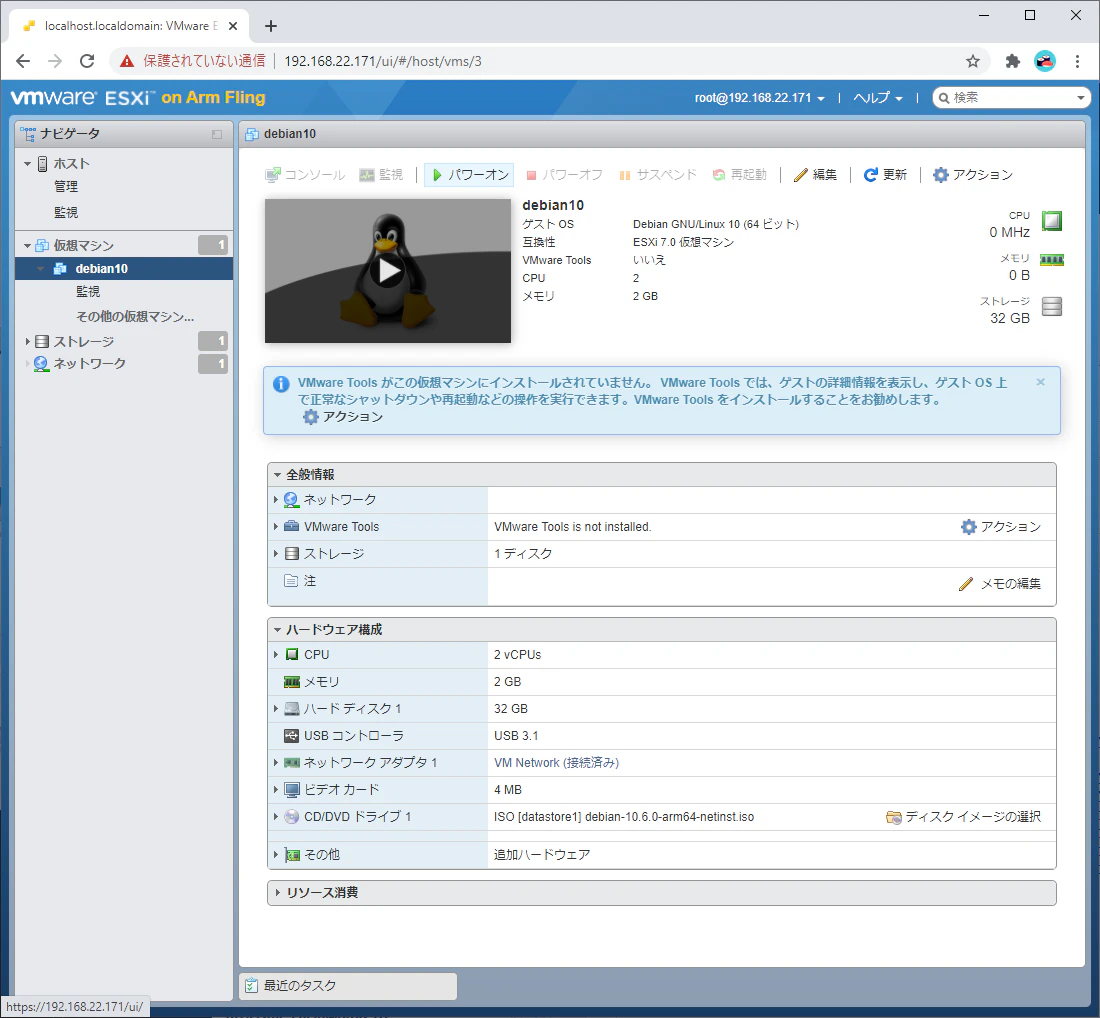
Task: Click the CPU chip icon in summary
Action: pyautogui.click(x=1052, y=221)
